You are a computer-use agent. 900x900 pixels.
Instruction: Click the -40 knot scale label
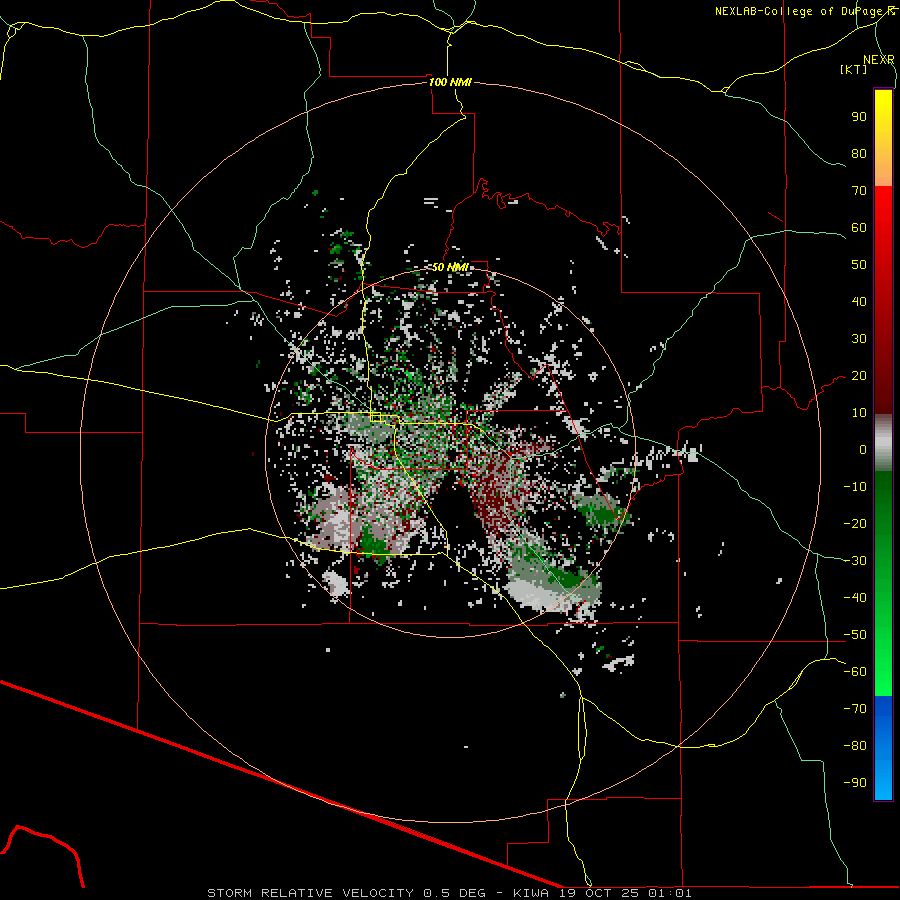[x=855, y=598]
